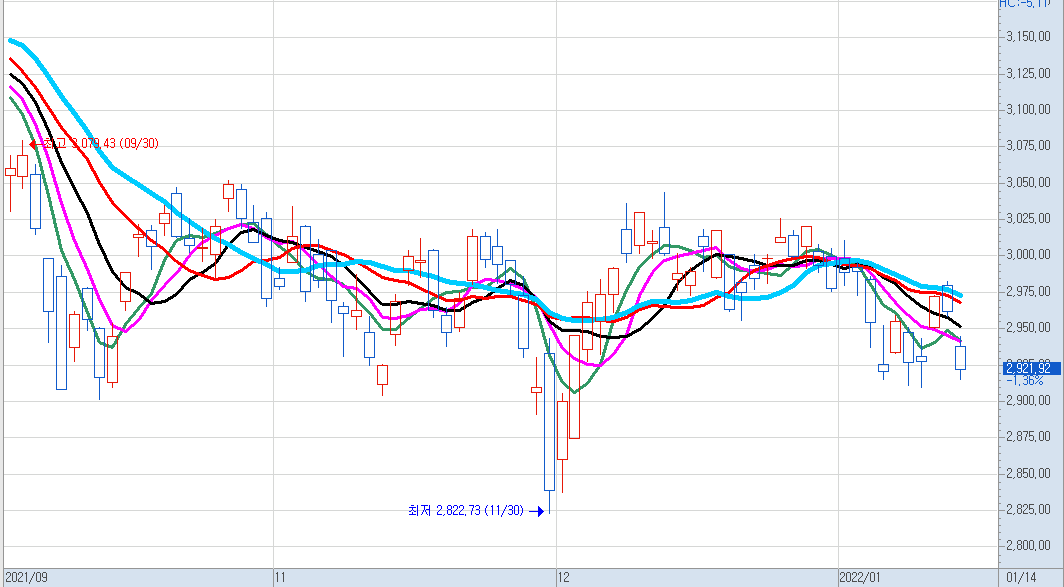The width and height of the screenshot is (1064, 587).
Task: Click the 3,075.00 price axis label
Action: point(1028,146)
